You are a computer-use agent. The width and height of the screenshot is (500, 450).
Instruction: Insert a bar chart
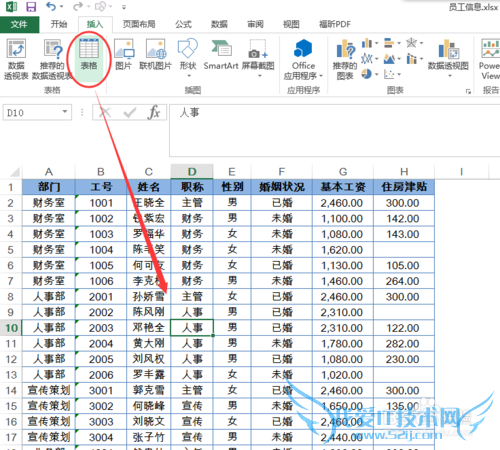pos(389,43)
